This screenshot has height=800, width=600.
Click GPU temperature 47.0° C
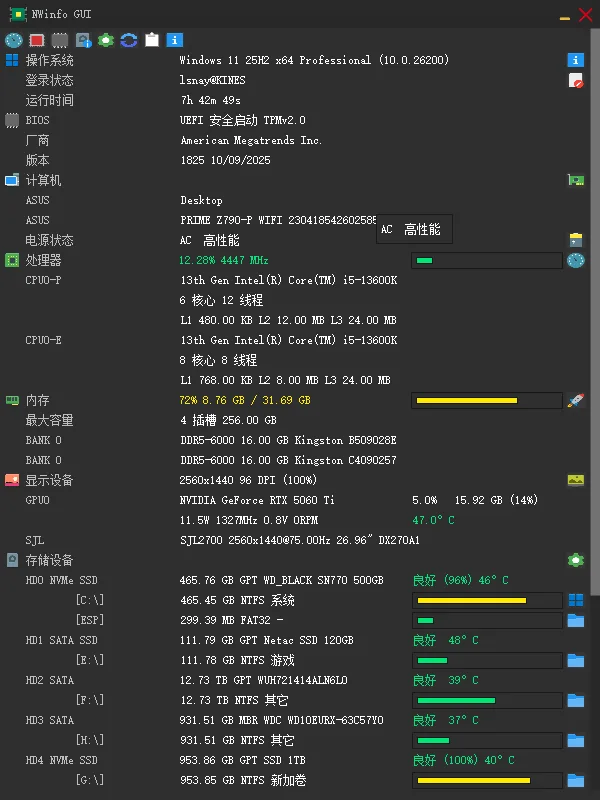[433, 520]
